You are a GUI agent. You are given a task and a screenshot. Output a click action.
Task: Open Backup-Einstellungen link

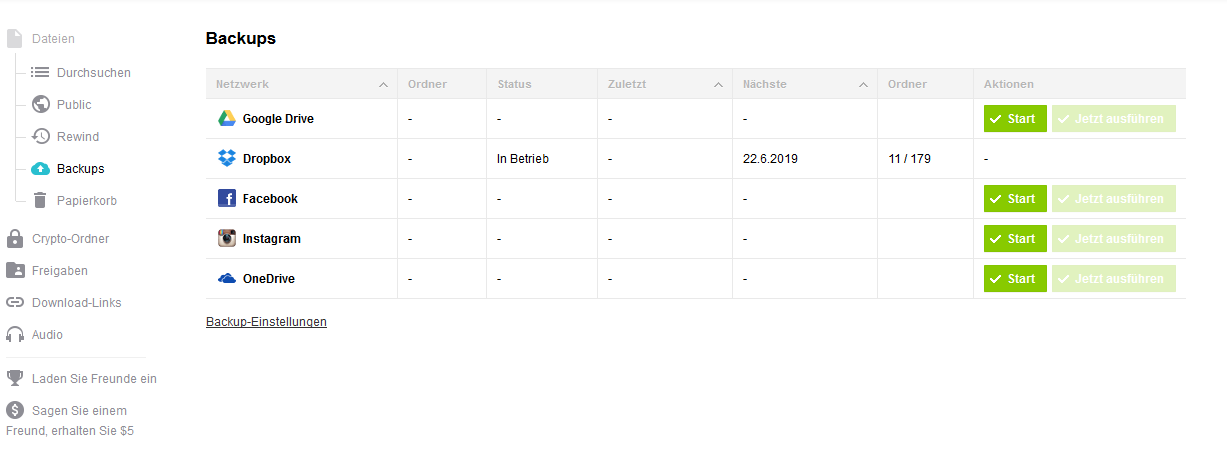click(x=266, y=322)
